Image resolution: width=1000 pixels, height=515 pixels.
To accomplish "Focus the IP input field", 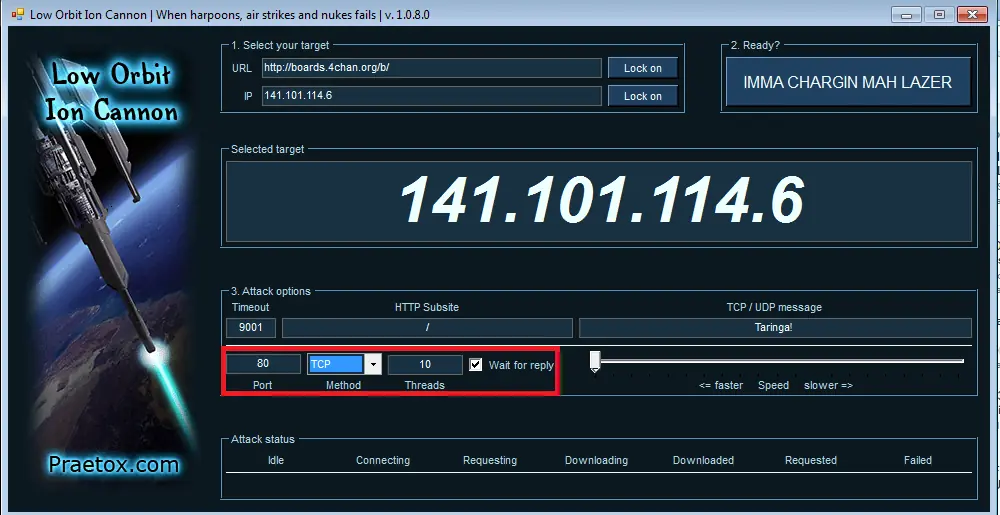I will 431,96.
